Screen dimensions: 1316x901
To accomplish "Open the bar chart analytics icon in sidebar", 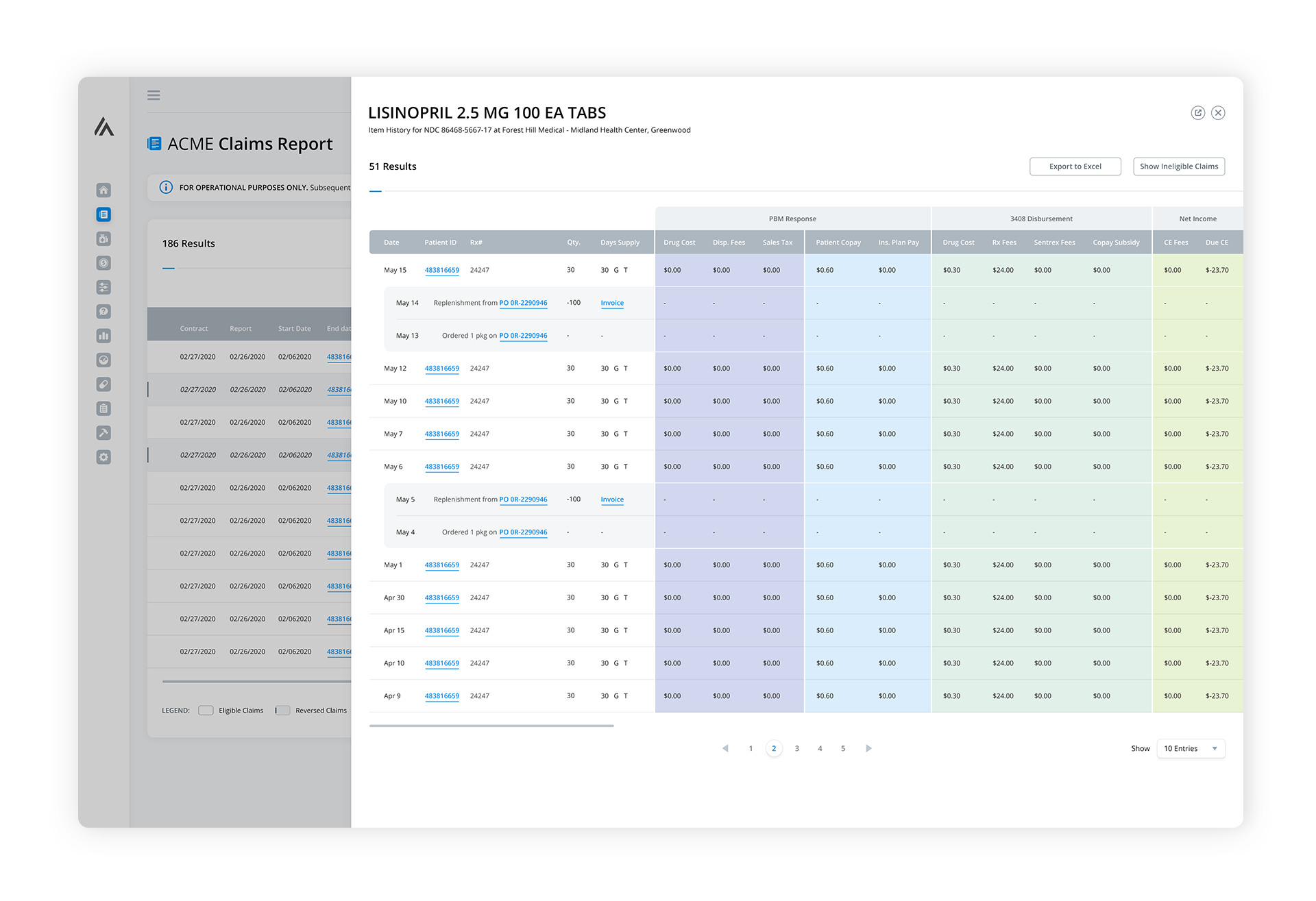I will 103,336.
